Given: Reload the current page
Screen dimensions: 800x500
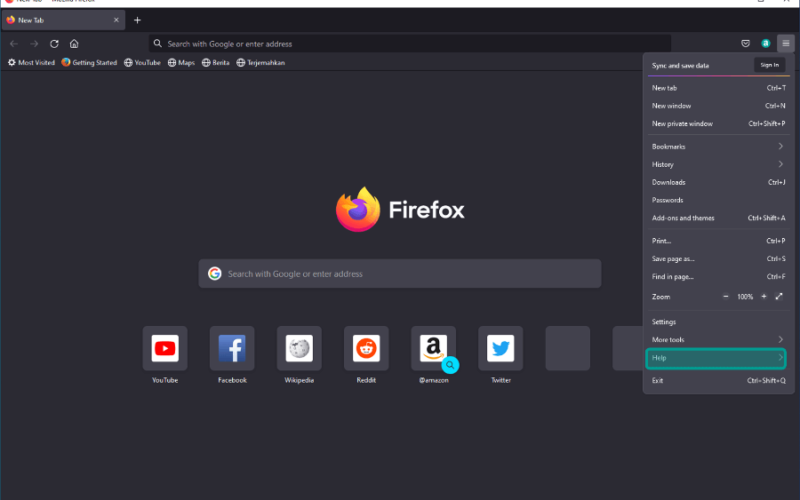Looking at the screenshot, I should [x=54, y=44].
